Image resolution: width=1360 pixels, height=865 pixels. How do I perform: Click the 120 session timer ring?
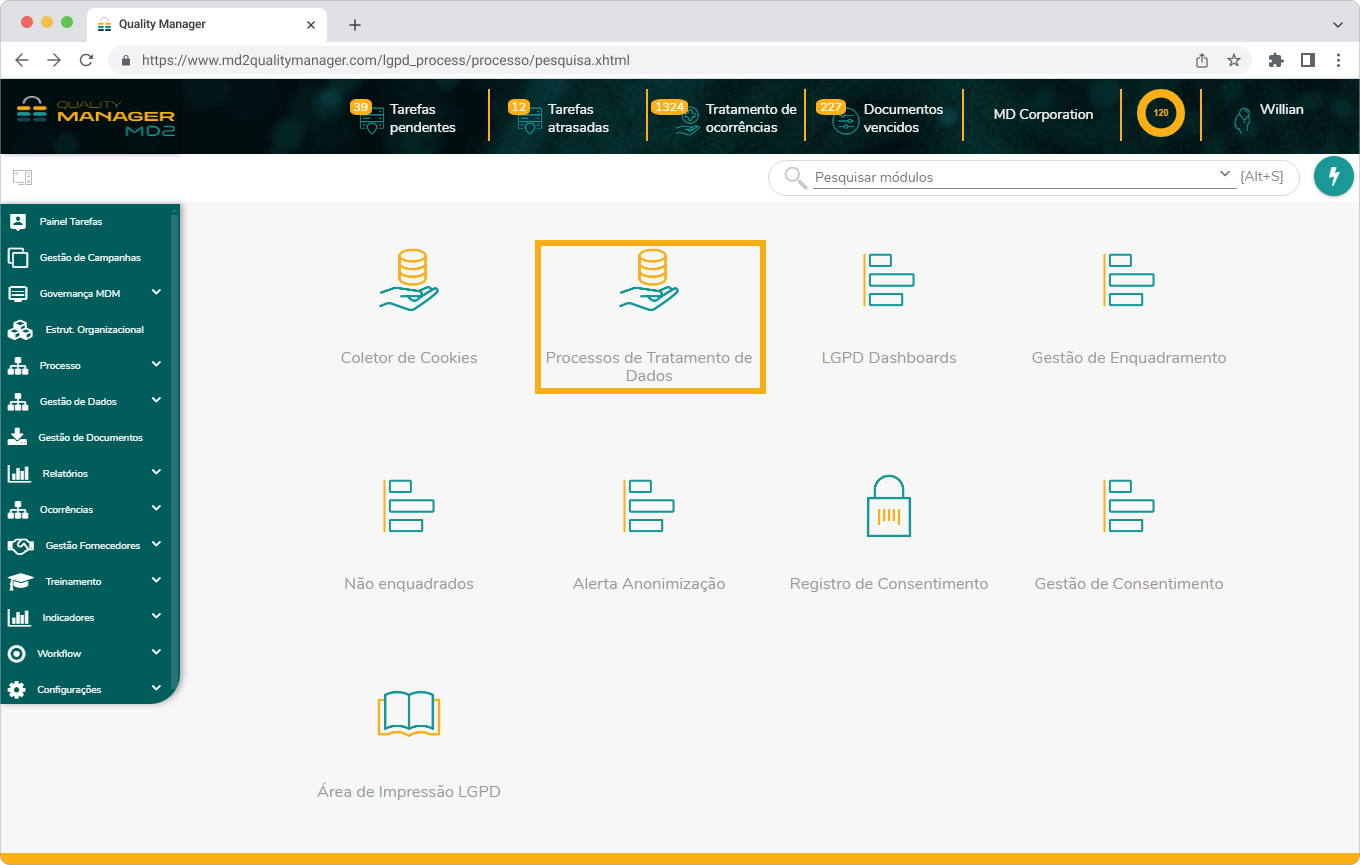(1160, 114)
